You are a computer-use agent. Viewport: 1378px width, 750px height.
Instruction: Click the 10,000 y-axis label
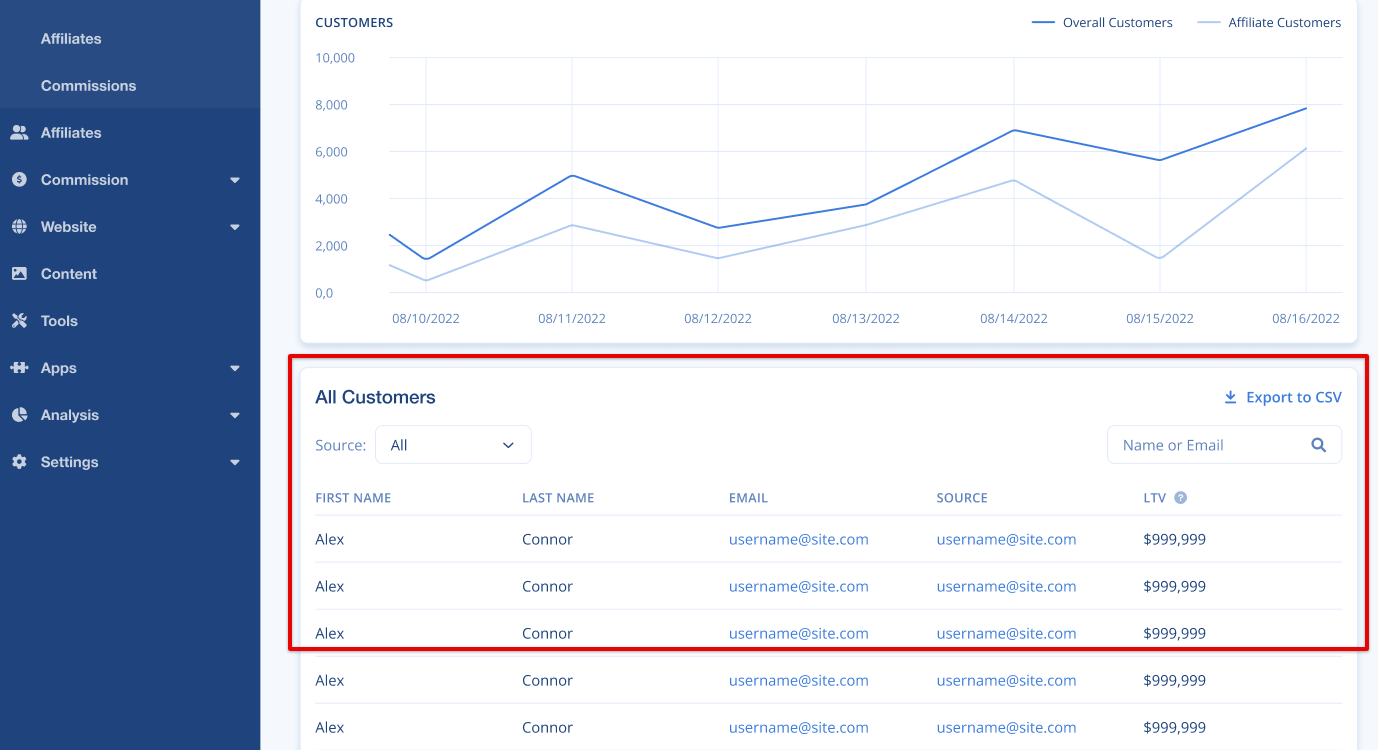335,58
